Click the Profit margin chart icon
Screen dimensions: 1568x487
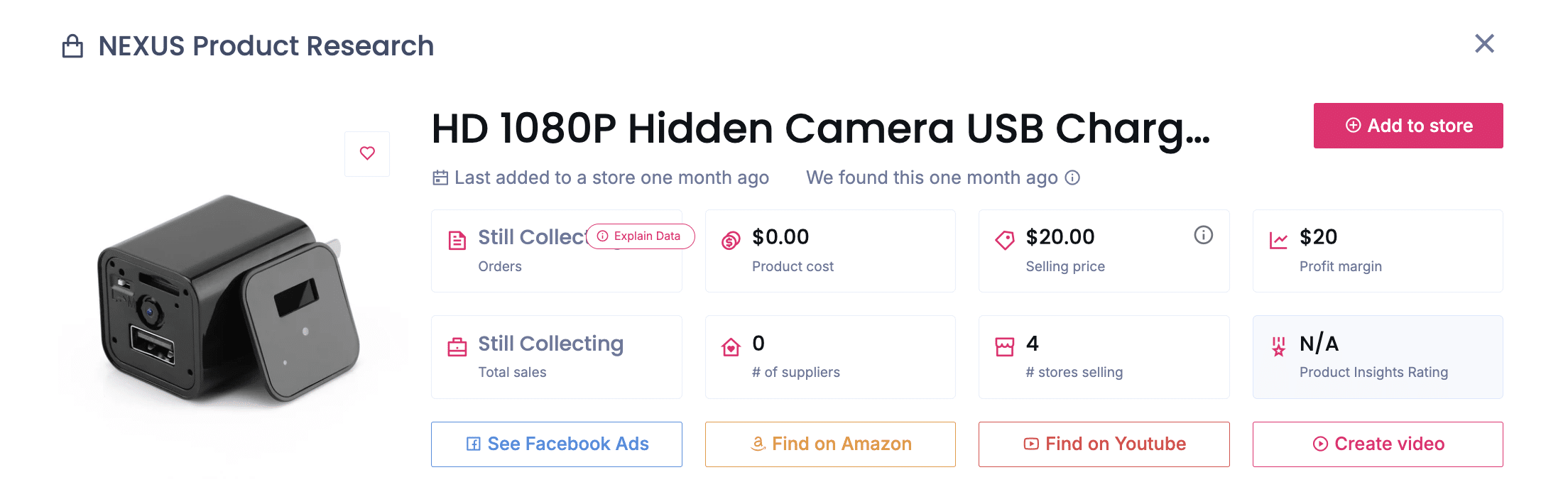click(x=1278, y=241)
